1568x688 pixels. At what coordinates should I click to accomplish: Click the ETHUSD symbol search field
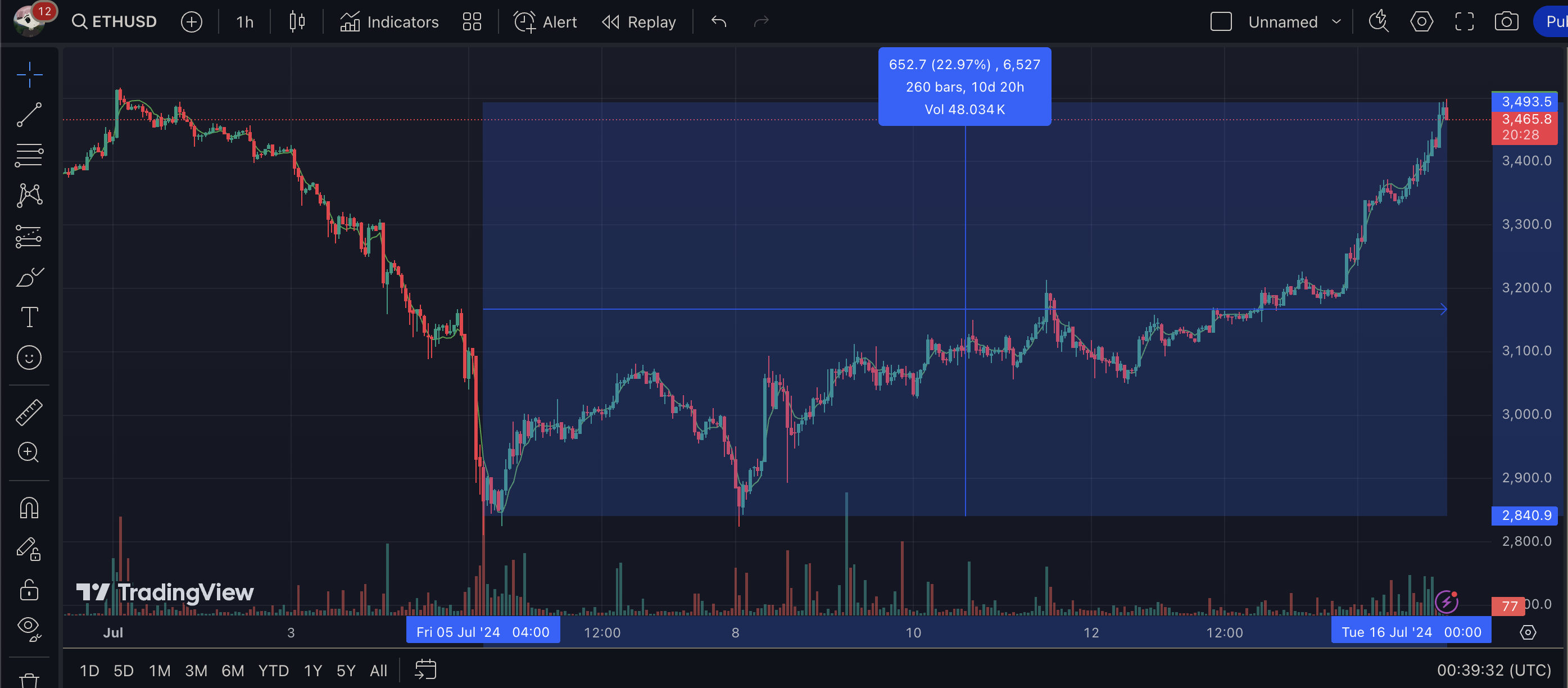coord(115,22)
